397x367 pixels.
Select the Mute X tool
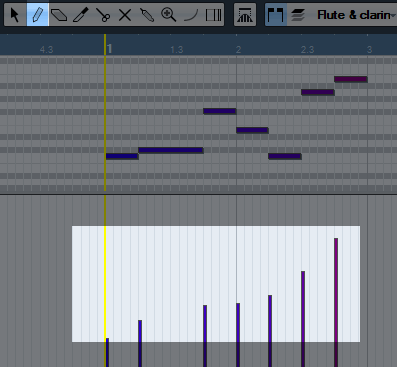[x=125, y=15]
